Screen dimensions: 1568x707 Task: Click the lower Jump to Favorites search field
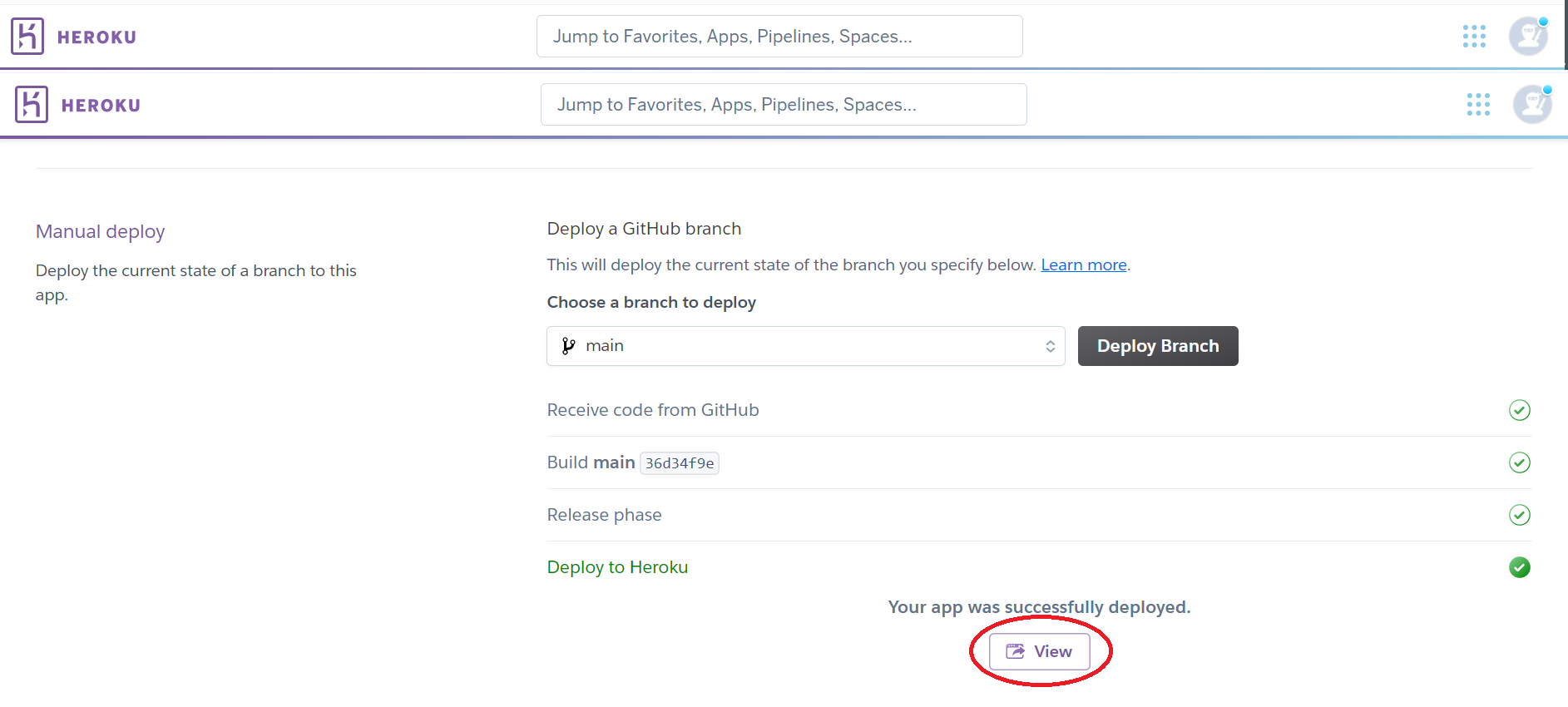[784, 105]
